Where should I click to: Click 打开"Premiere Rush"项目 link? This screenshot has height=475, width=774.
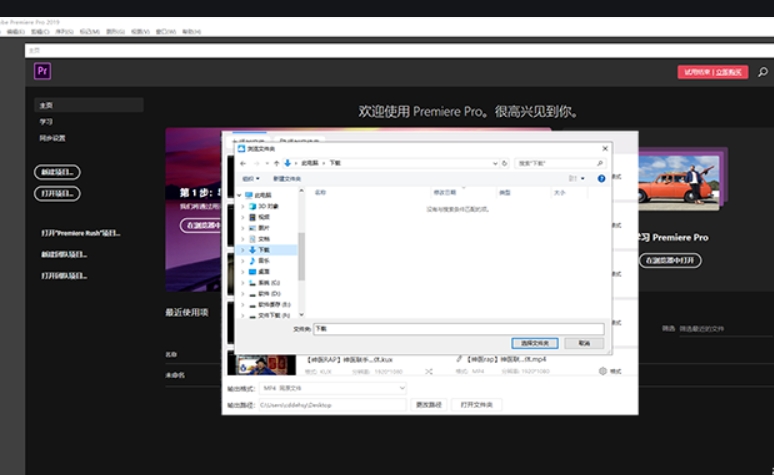click(x=80, y=233)
